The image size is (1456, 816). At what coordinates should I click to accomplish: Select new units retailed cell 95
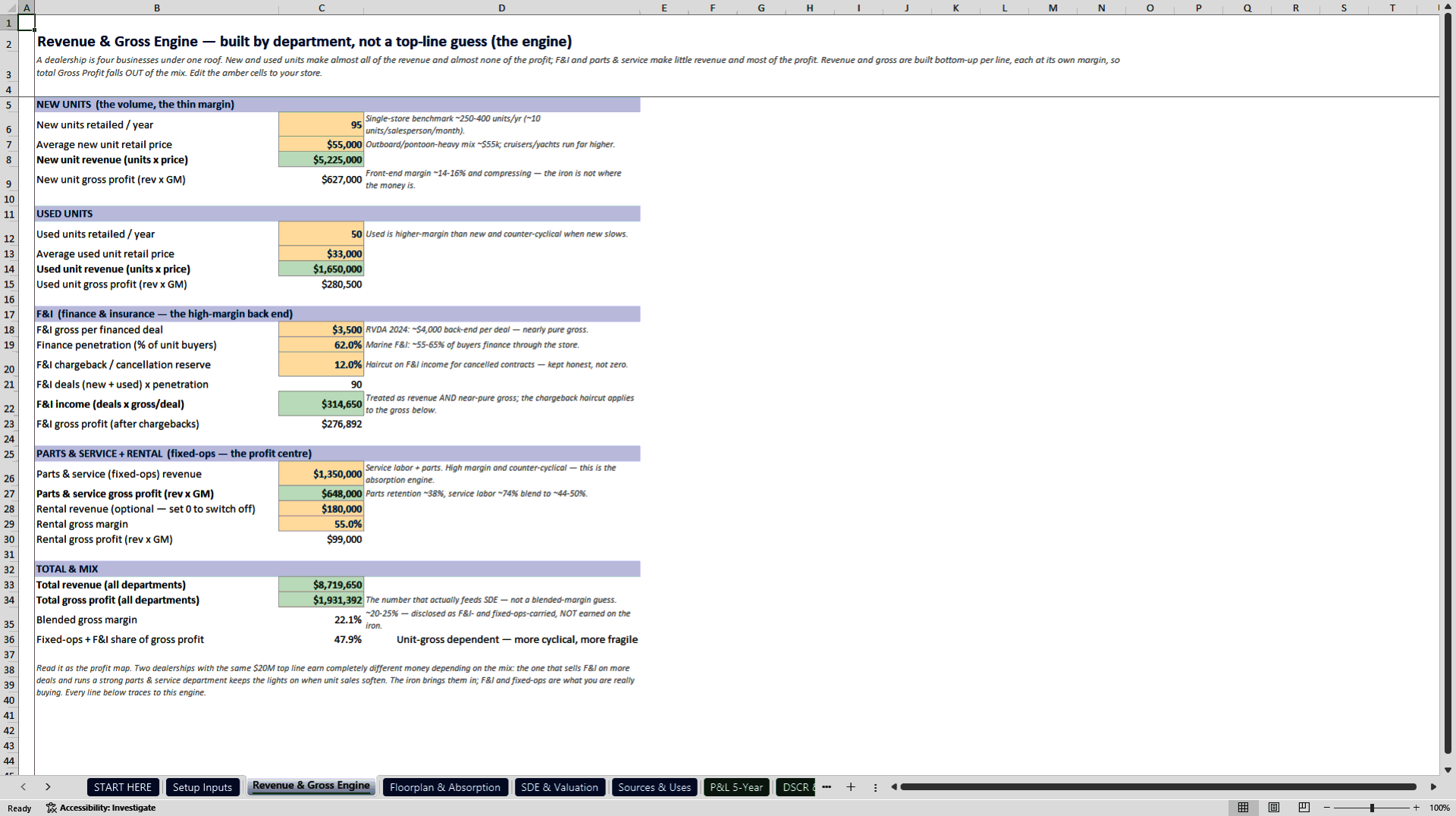pyautogui.click(x=322, y=124)
